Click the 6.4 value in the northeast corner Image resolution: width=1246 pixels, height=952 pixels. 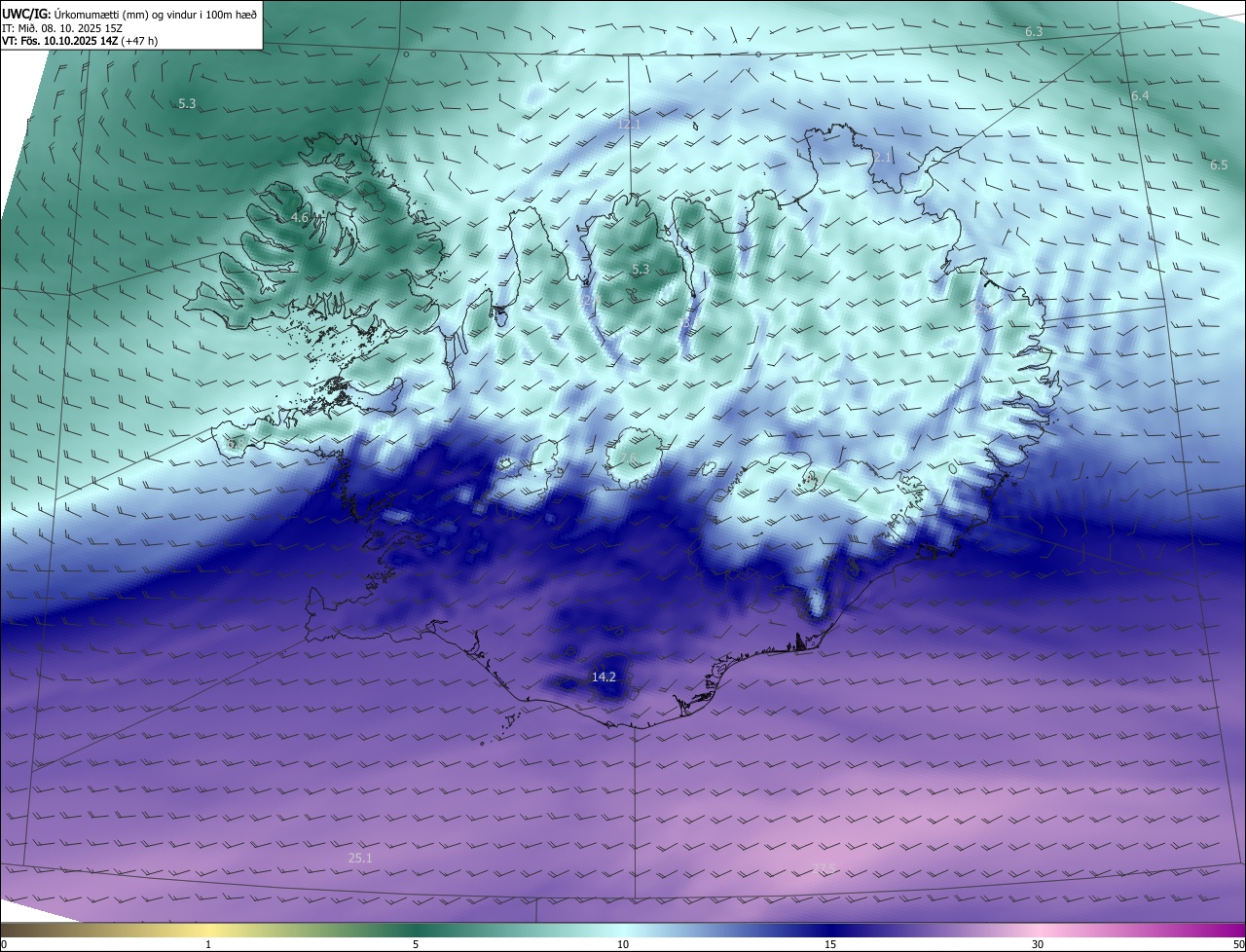(x=1140, y=95)
